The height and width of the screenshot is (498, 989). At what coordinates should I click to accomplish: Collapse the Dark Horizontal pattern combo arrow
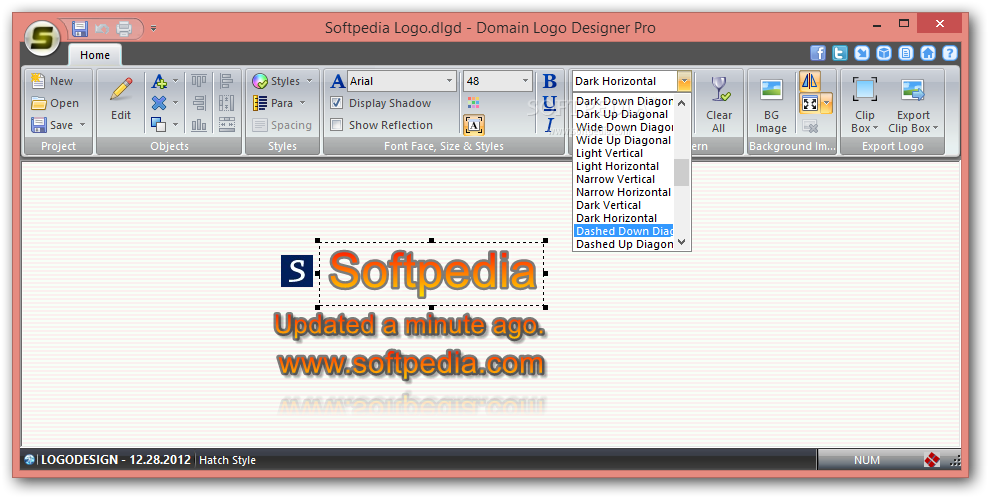[684, 81]
